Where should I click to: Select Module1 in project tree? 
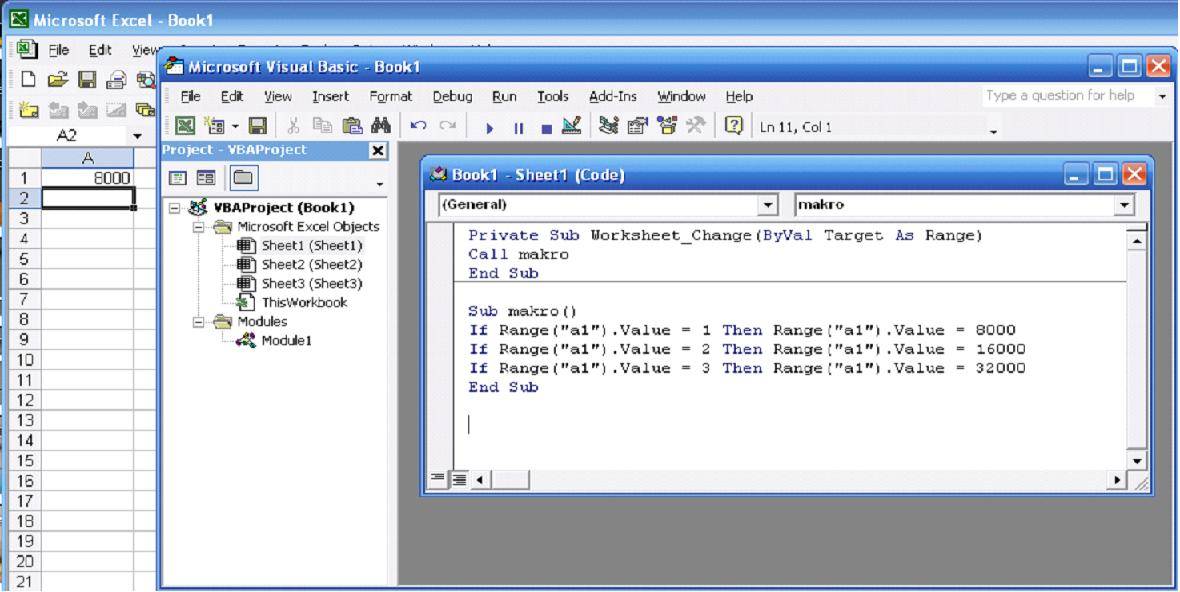point(287,341)
